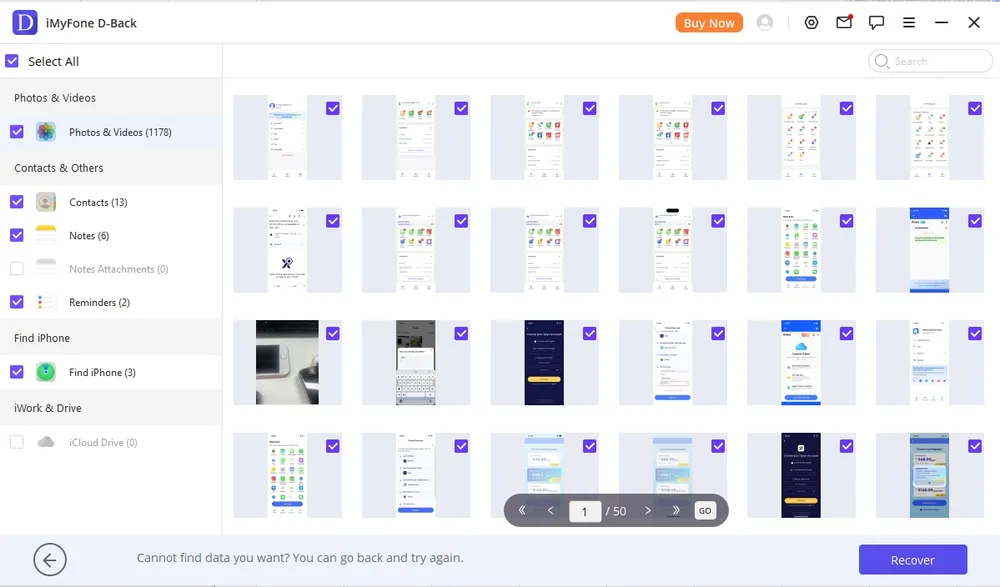Click the Reminders category icon
Screen dimensions: 1000x587
tap(46, 302)
